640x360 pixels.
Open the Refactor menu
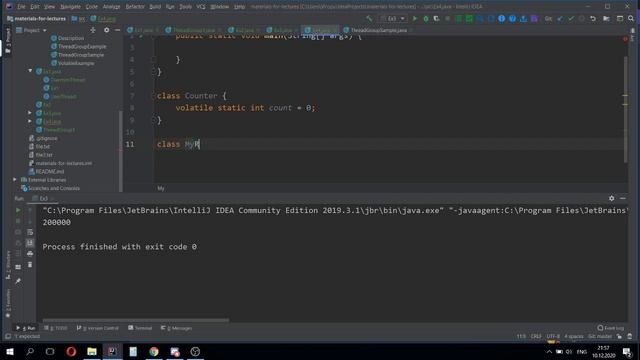135,7
